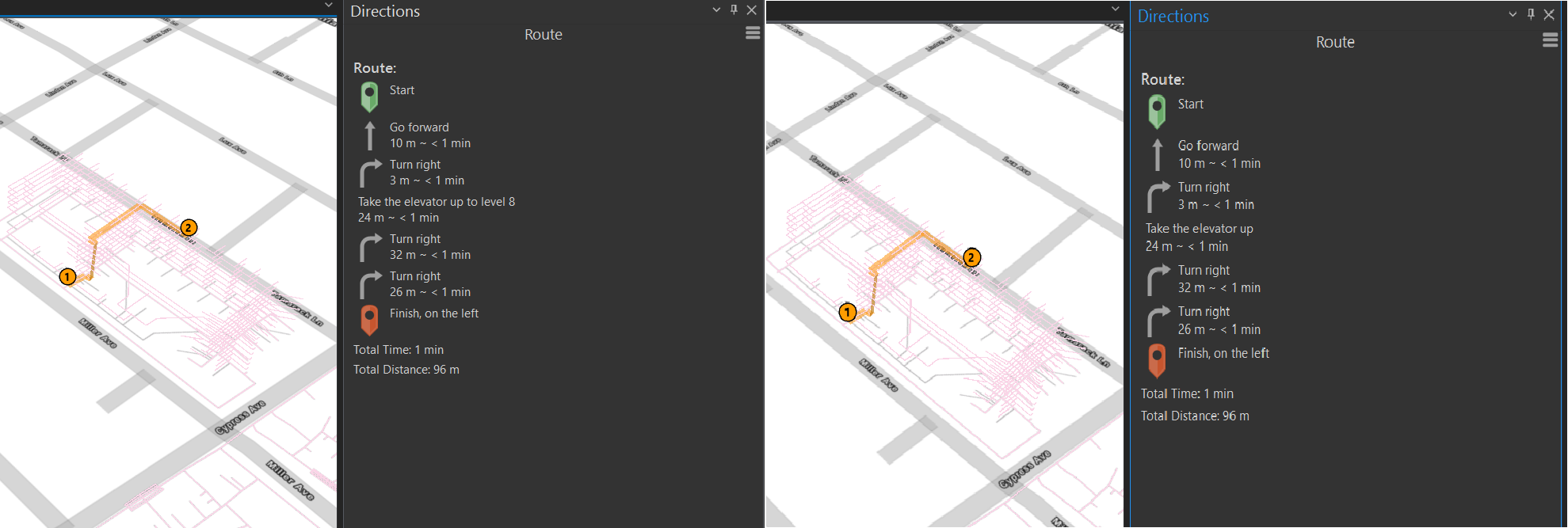Screen dimensions: 1568x528
Task: Click 'Cypress Ave' street label on right map
Action: (1024, 469)
